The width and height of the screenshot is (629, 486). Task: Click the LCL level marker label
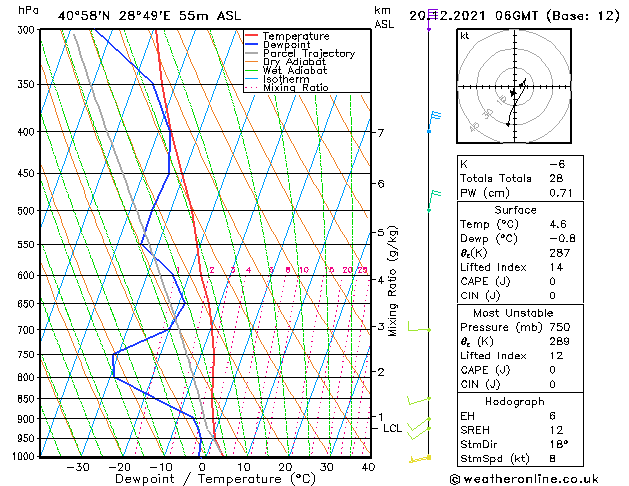(x=392, y=428)
